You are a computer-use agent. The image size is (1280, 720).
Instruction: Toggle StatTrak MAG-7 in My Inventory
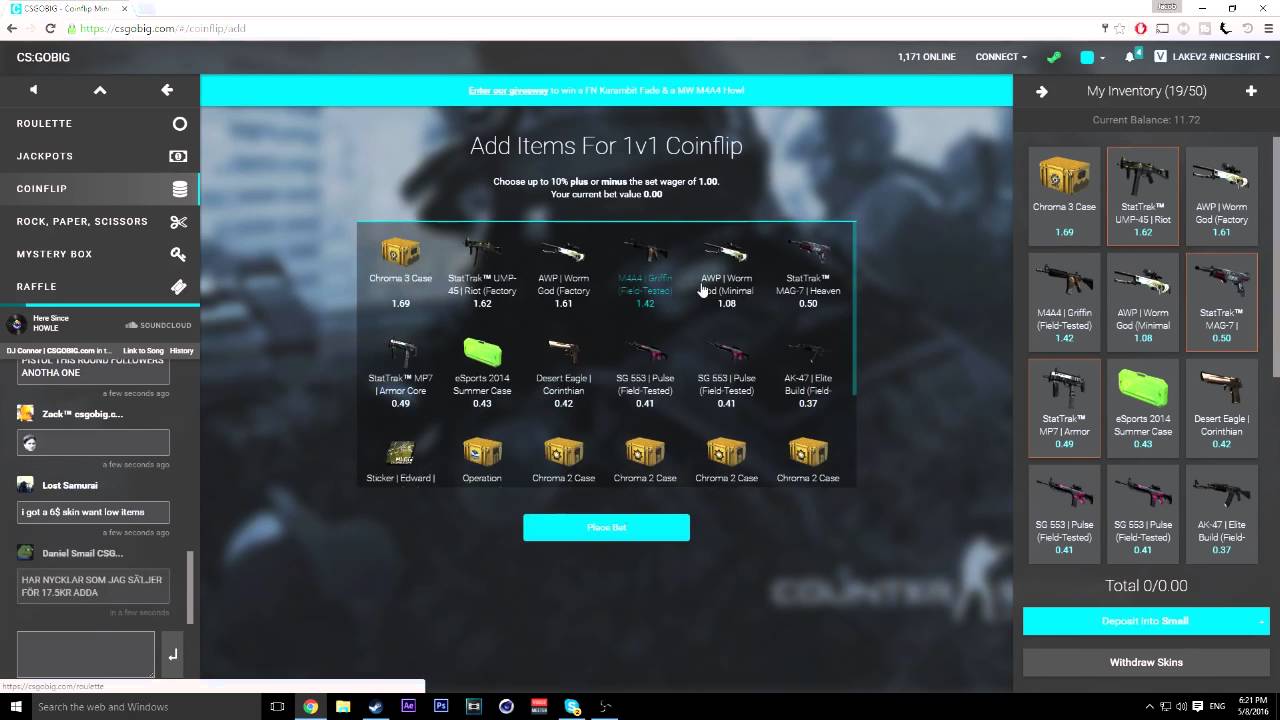[1221, 302]
